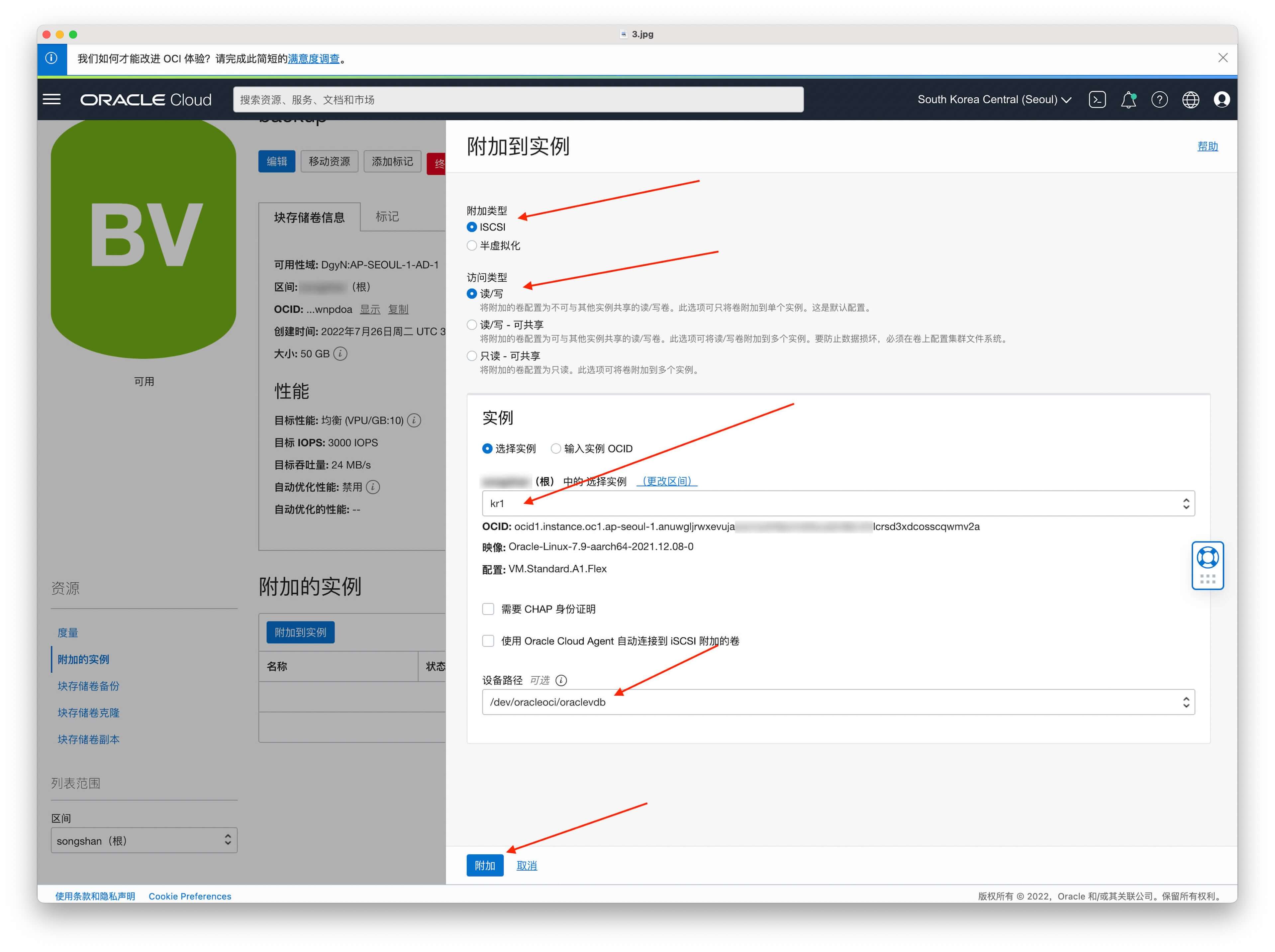The image size is (1275, 952).
Task: Click the blue 附加 button
Action: pos(485,865)
